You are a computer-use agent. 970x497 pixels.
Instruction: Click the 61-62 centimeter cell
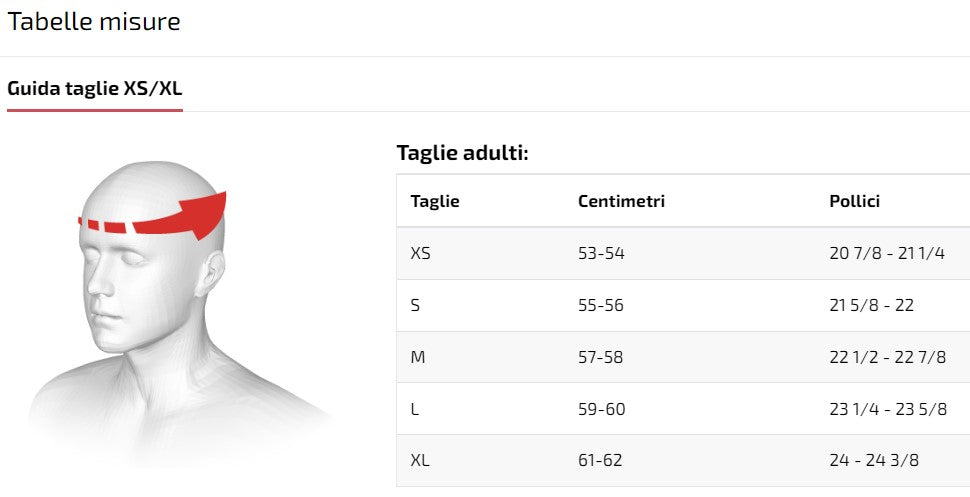600,460
